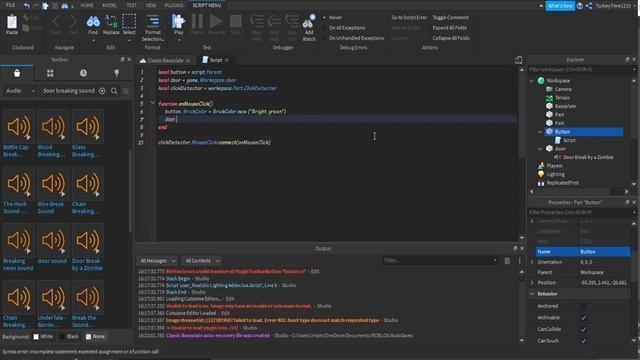Screen dimensions: 640x360
Task: Open the Toolbox Creations lightbulb tab
Action: pyautogui.click(x=117, y=73)
